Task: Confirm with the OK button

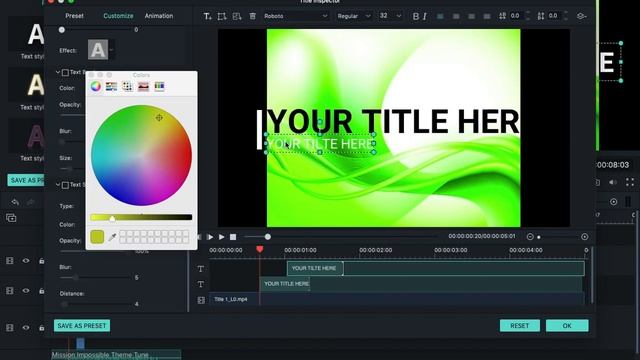Action: tap(567, 326)
